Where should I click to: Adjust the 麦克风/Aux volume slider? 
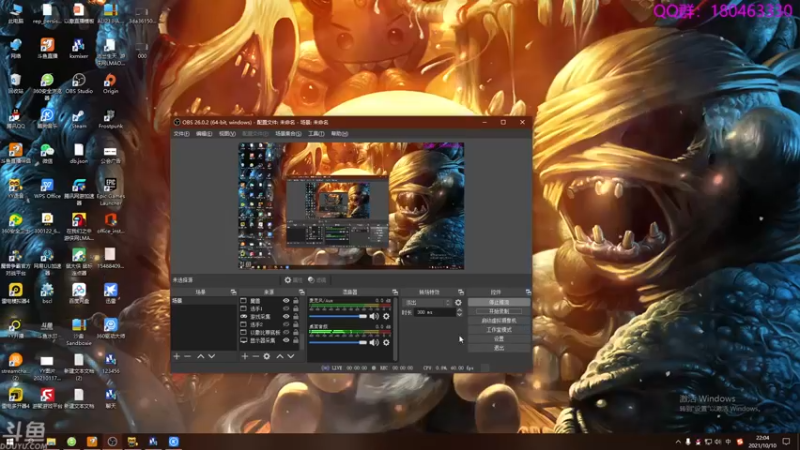click(x=338, y=316)
